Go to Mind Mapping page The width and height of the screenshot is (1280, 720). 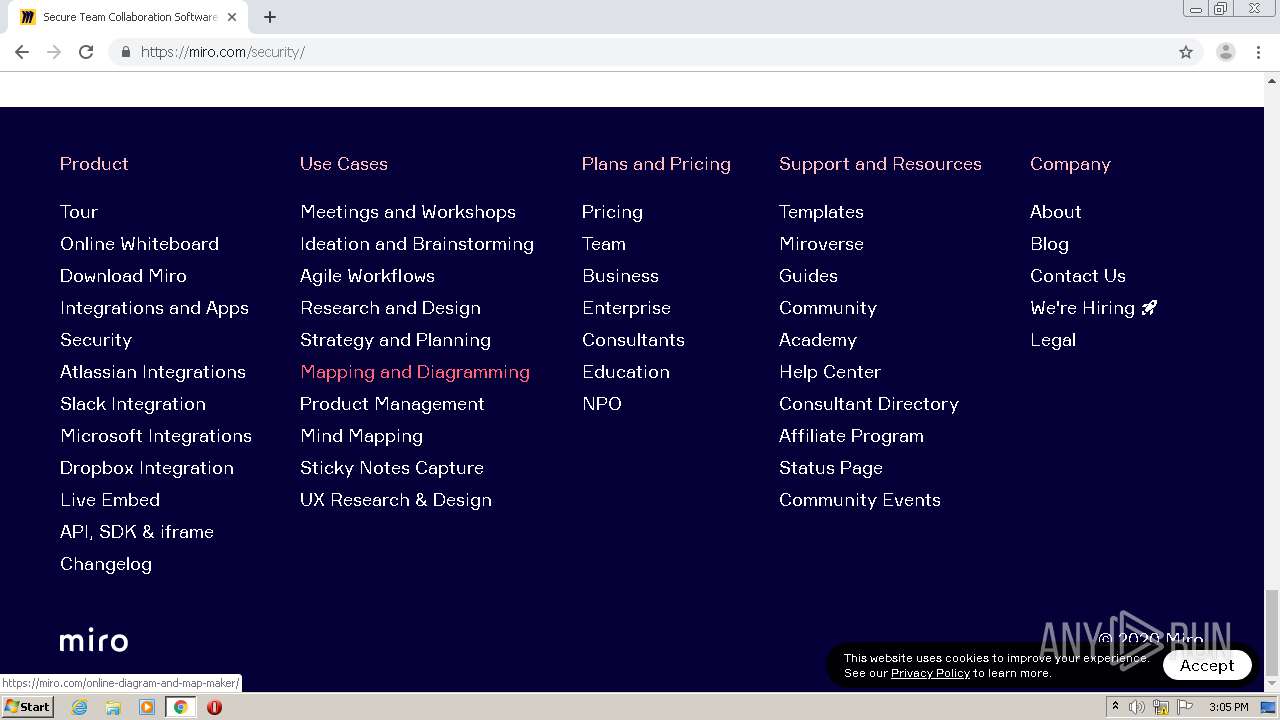coord(361,436)
